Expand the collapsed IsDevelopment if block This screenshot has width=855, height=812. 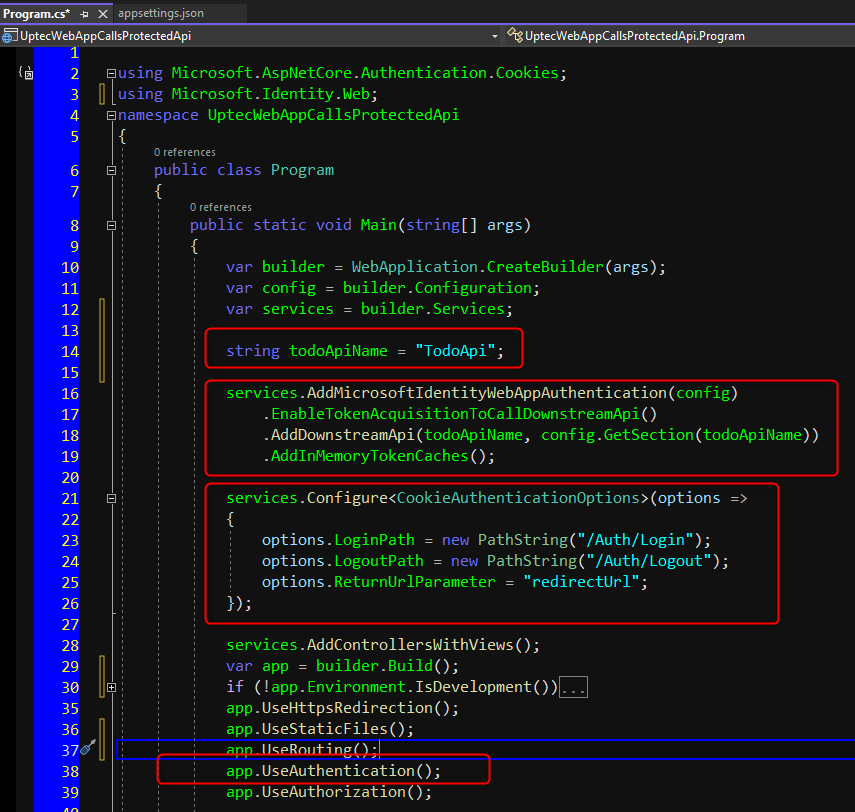[111, 687]
